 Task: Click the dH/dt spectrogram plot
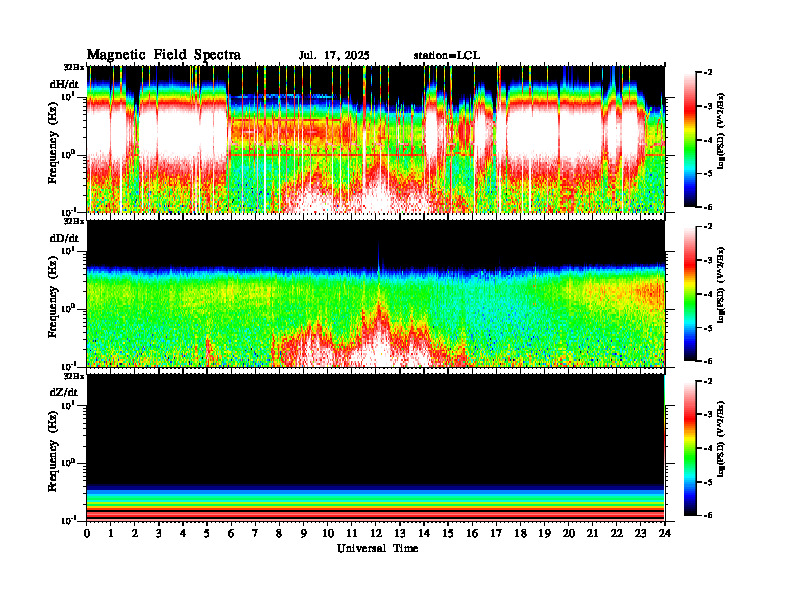(376, 139)
